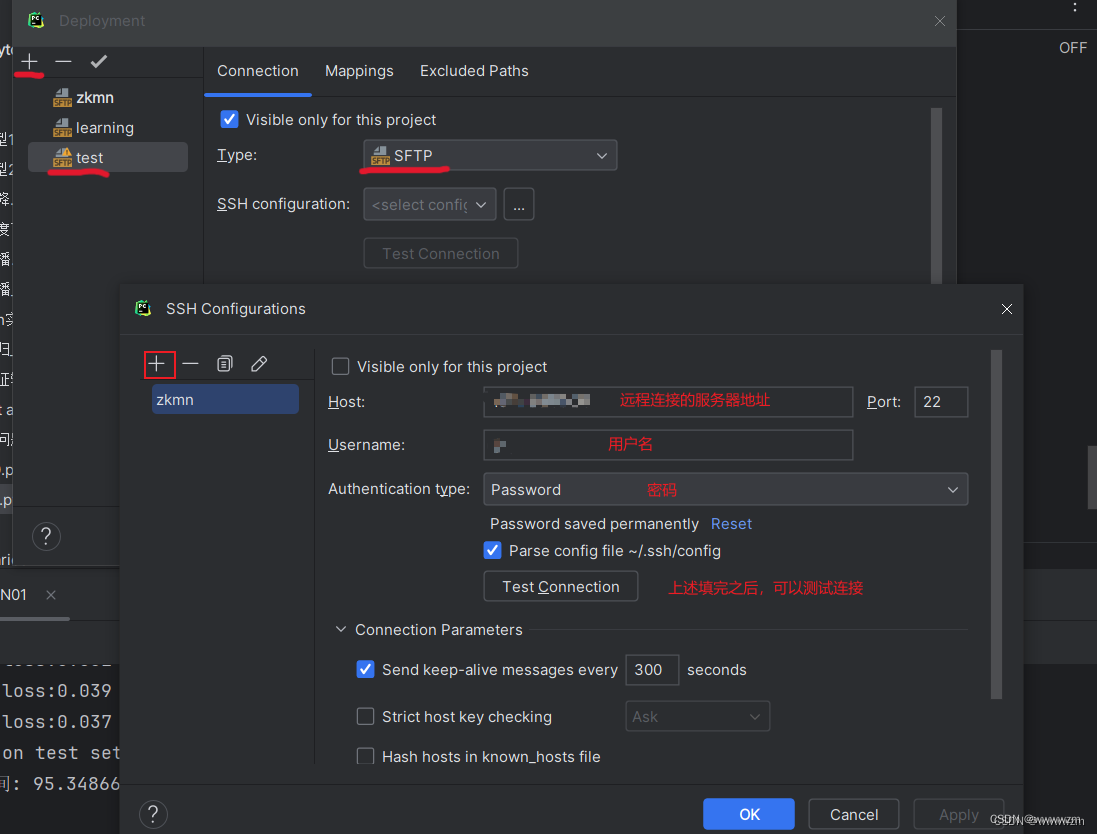Click the Host input field
Screen dimensions: 1097x834
pyautogui.click(x=667, y=402)
